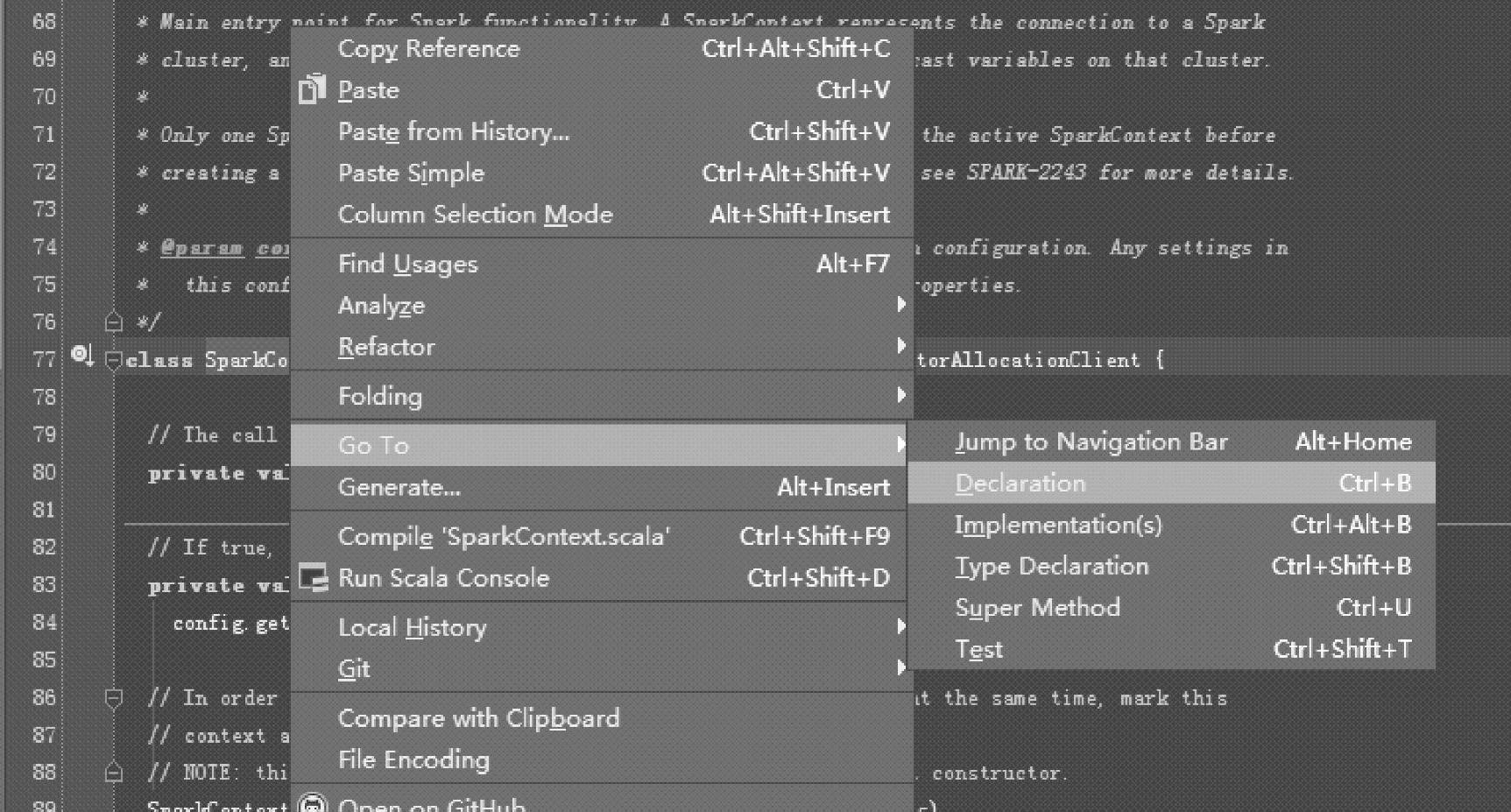Toggle Column Selection Mode
Image resolution: width=1511 pixels, height=812 pixels.
tap(475, 215)
